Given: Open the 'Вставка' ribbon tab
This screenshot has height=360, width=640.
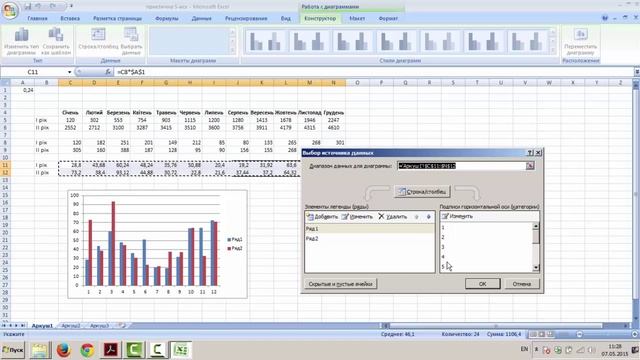Looking at the screenshot, I should pos(70,18).
